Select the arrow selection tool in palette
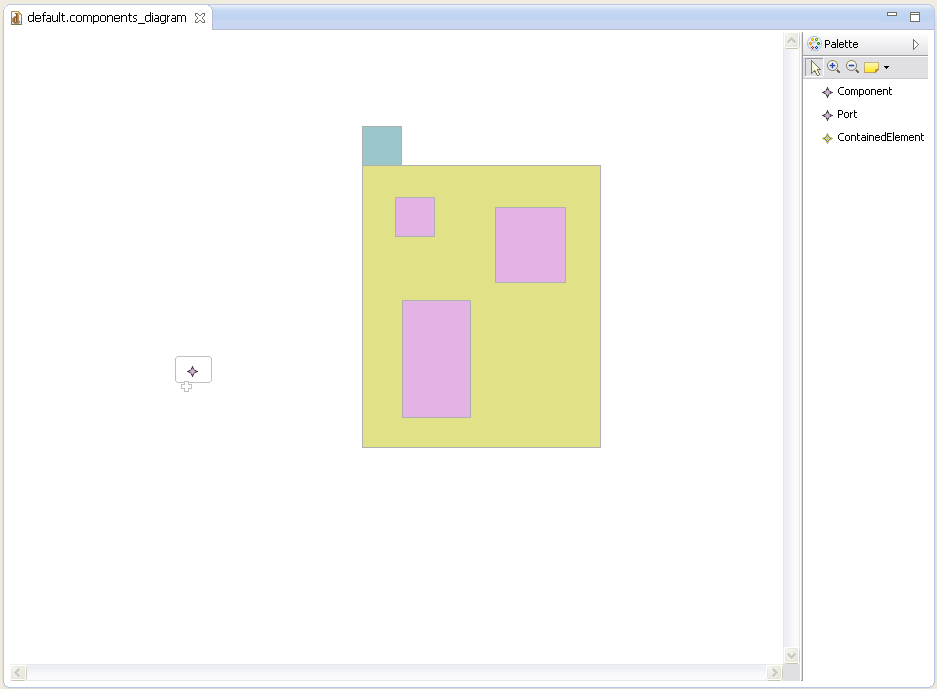This screenshot has height=689, width=937. (x=814, y=68)
